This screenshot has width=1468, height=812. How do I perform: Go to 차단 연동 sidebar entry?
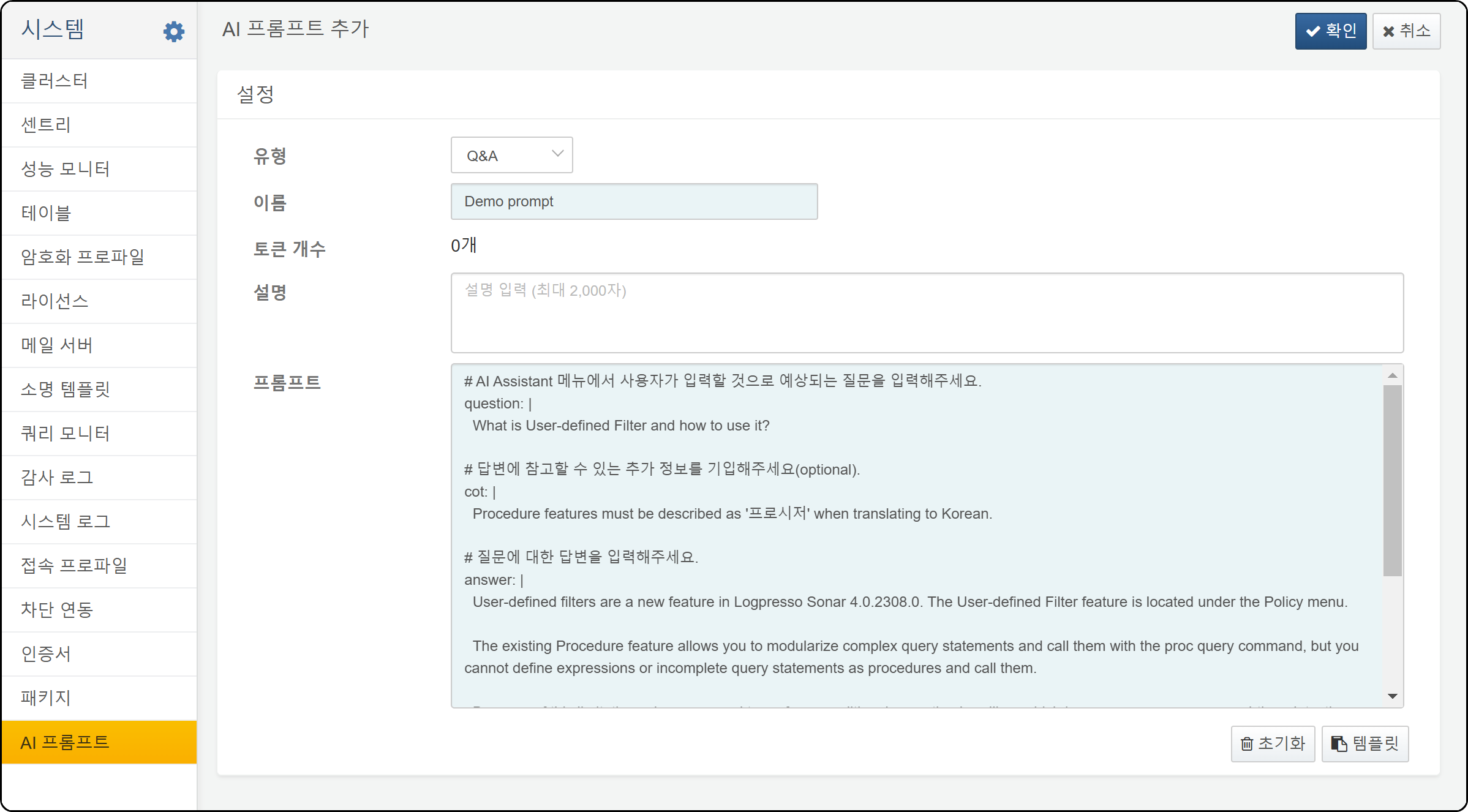pos(99,610)
